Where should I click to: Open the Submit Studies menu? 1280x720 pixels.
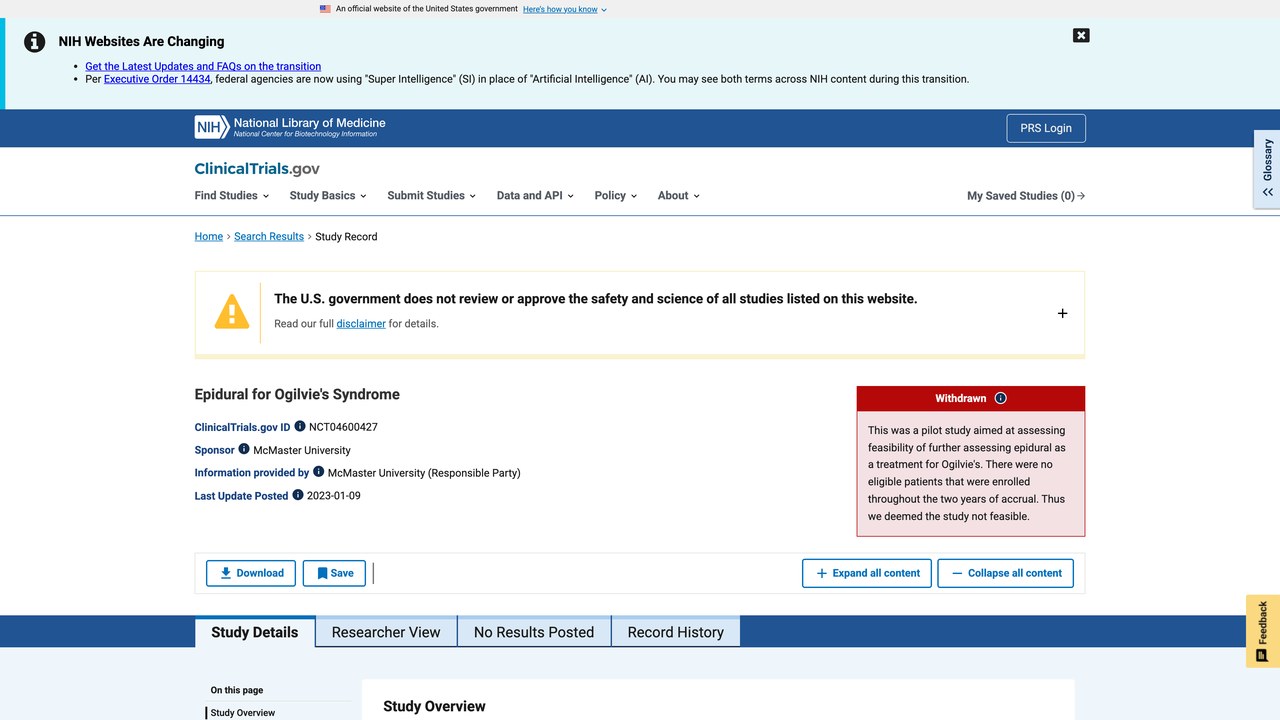[432, 196]
